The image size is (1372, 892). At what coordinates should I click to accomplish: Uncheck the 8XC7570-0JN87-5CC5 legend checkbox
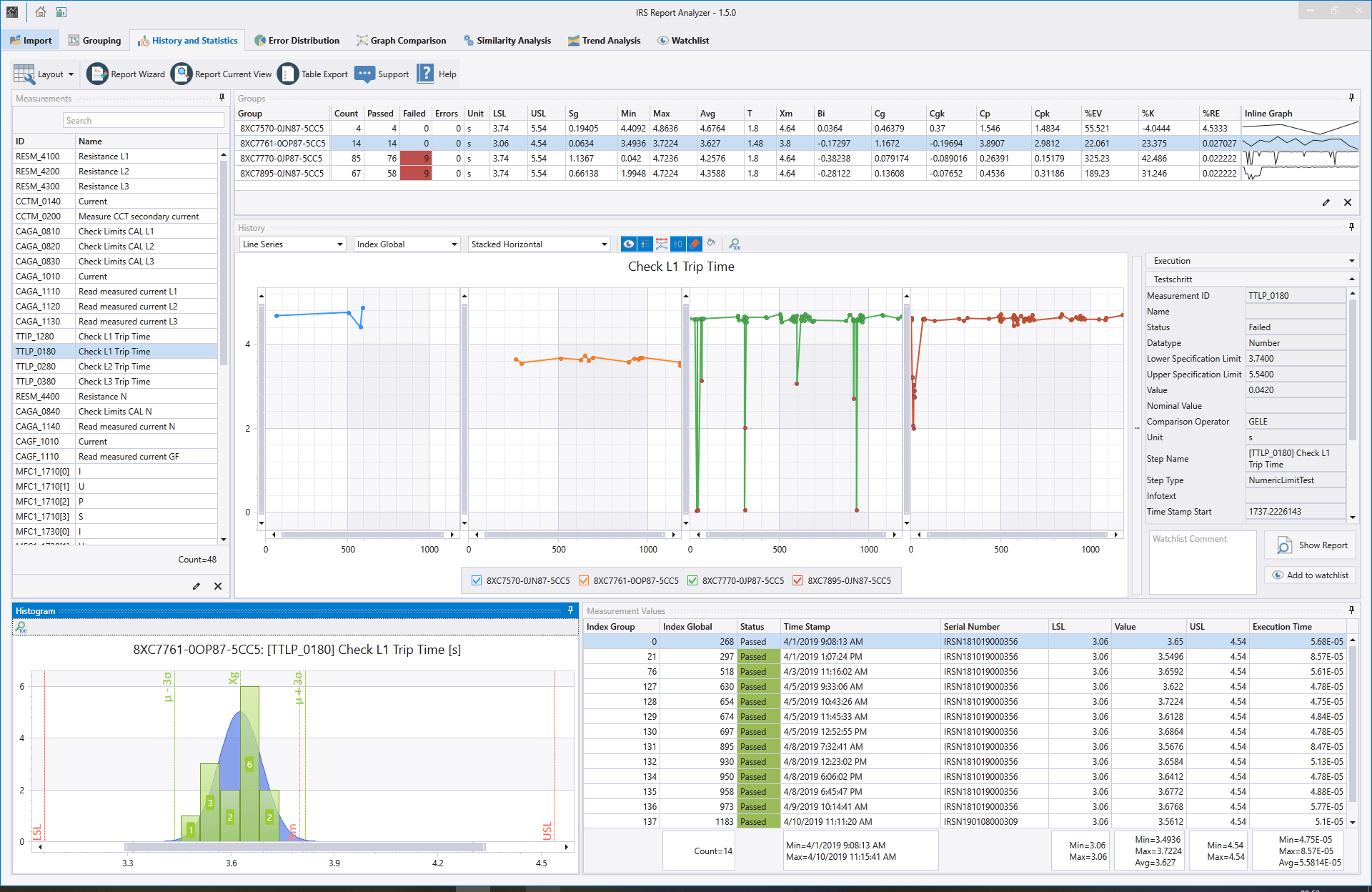click(477, 581)
